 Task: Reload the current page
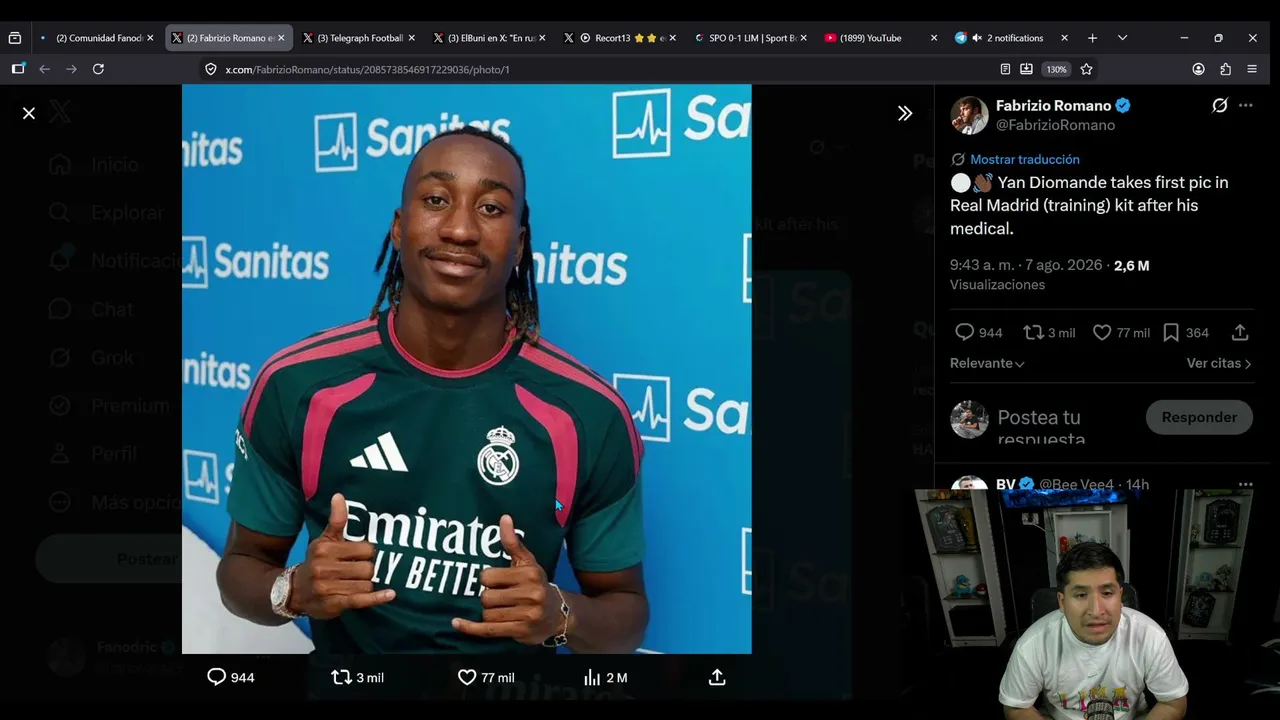[98, 69]
